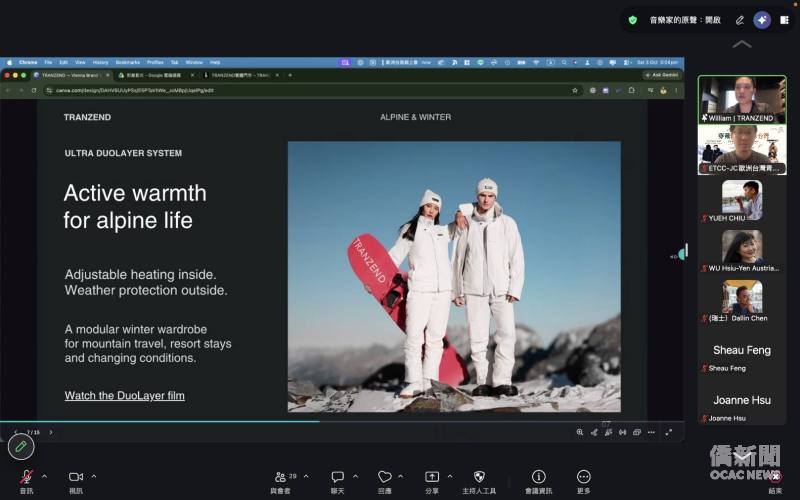The width and height of the screenshot is (800, 500).
Task: Select YUEH CHIU participant tile
Action: 742,201
